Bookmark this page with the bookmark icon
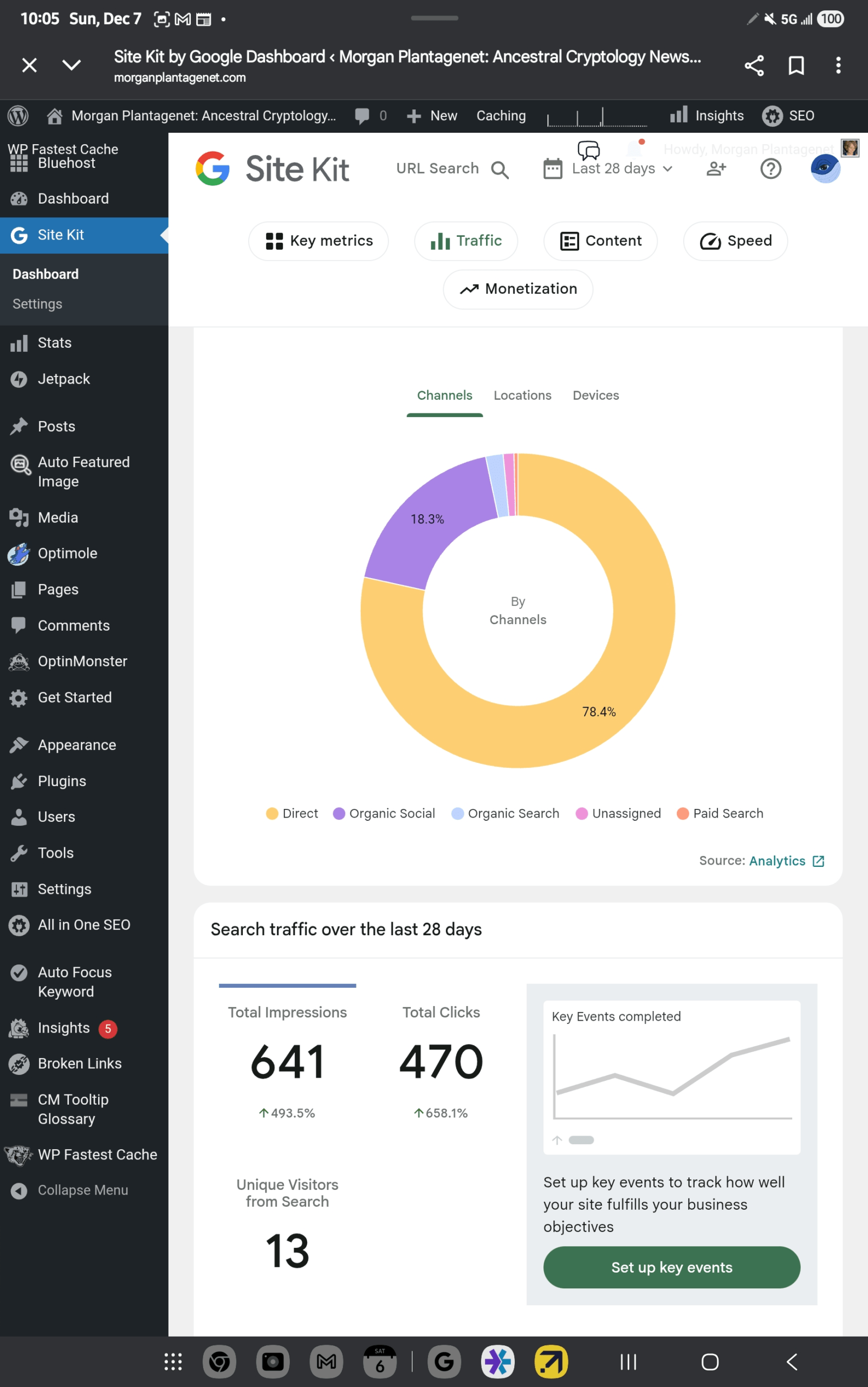Screen dimensions: 868x1387 pos(795,66)
